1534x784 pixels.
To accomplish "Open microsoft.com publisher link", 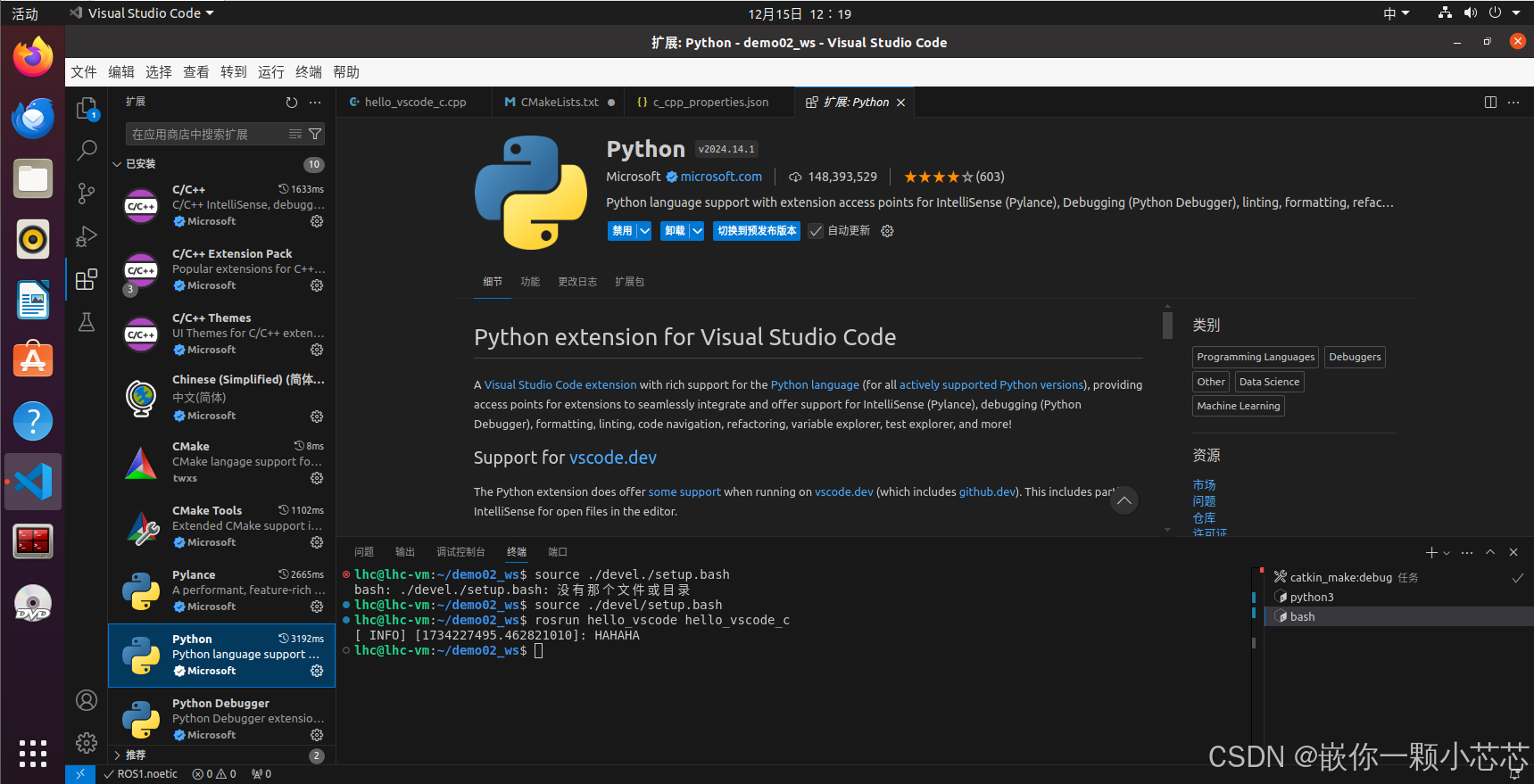I will (721, 177).
